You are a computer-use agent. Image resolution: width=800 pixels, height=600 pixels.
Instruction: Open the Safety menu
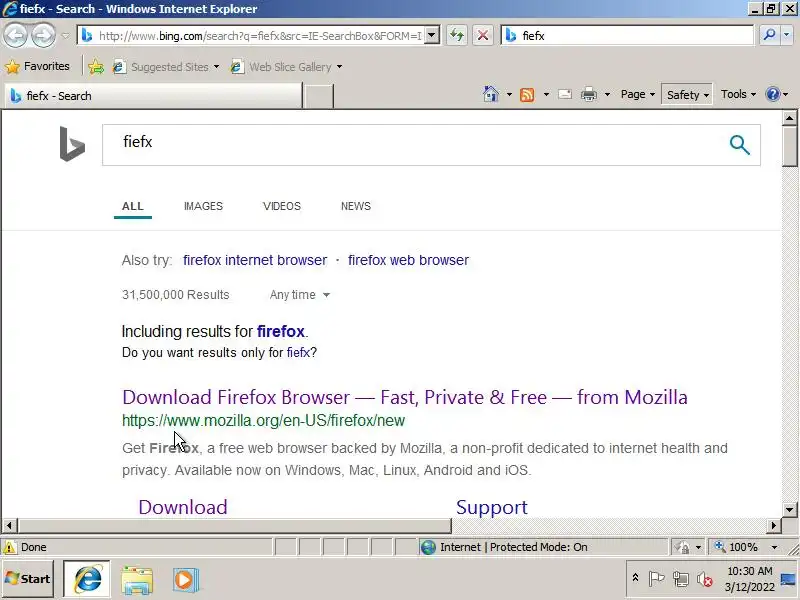click(687, 94)
